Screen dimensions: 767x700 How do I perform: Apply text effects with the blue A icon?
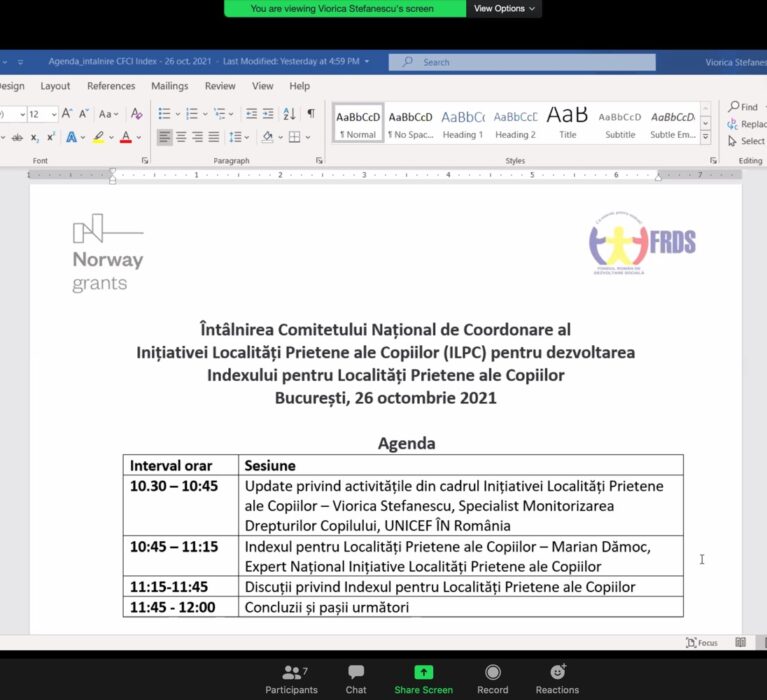point(71,137)
